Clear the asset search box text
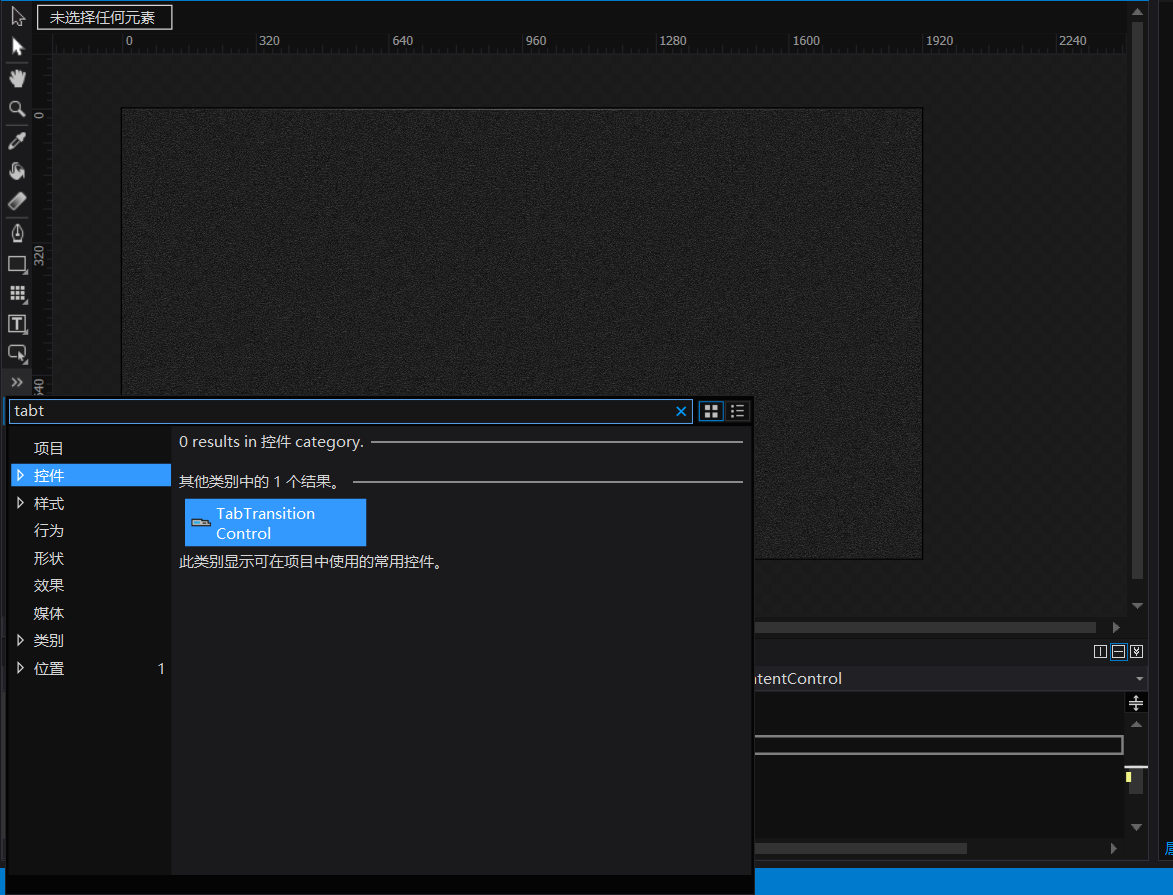The width and height of the screenshot is (1173, 895). [x=681, y=411]
